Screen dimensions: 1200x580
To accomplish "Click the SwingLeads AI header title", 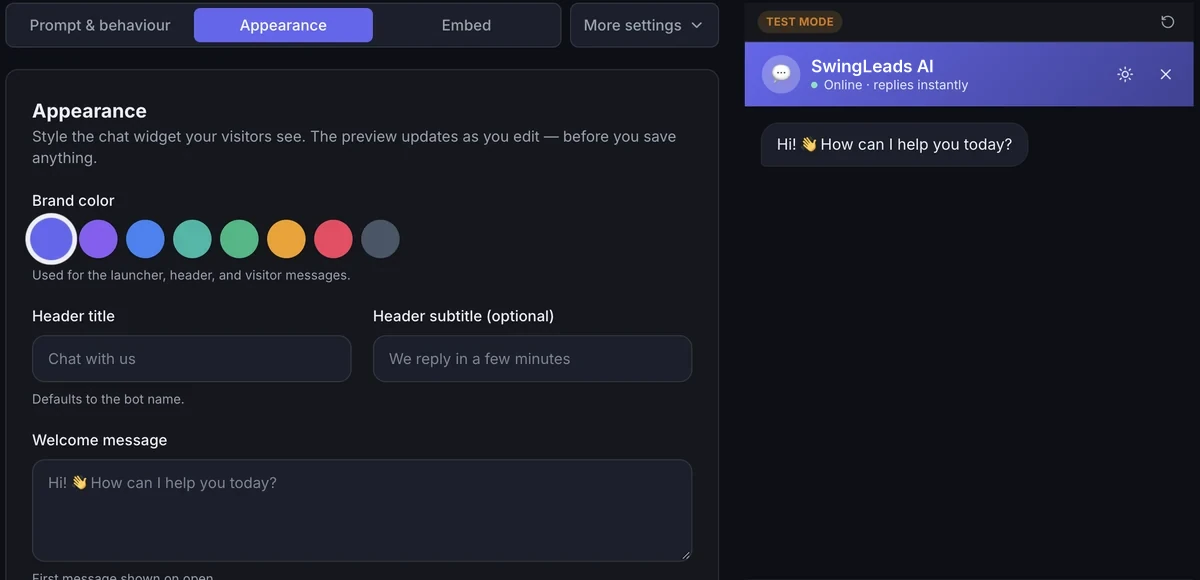I will [x=872, y=66].
